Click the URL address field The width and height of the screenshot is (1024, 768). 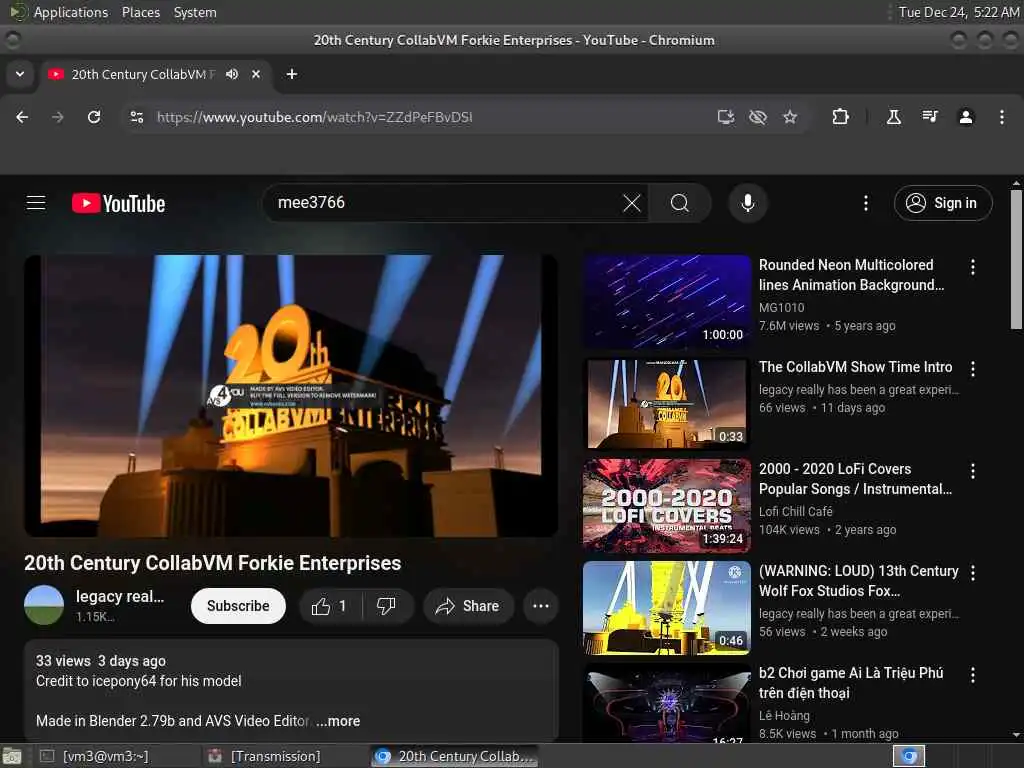click(x=431, y=117)
